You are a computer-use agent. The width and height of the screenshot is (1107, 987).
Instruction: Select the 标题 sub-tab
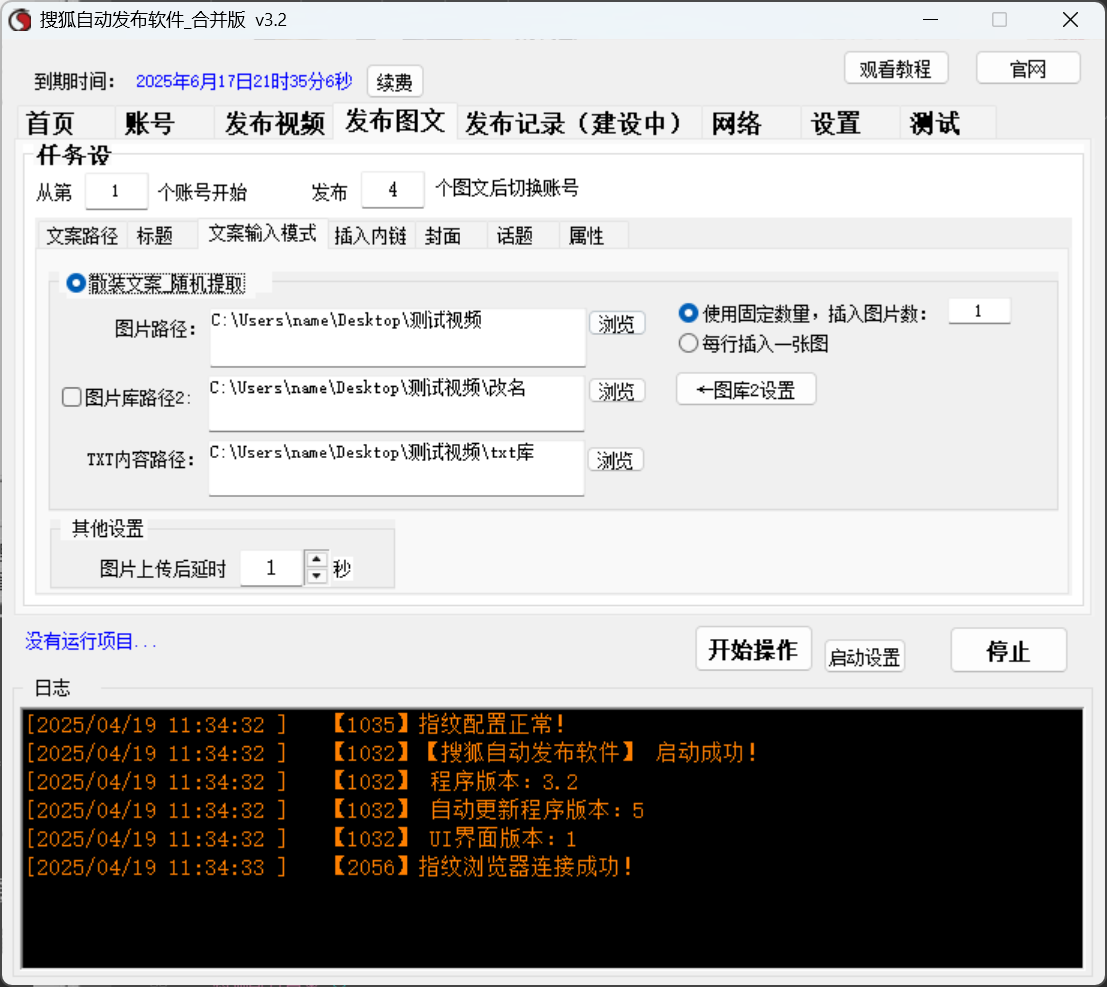[x=162, y=235]
